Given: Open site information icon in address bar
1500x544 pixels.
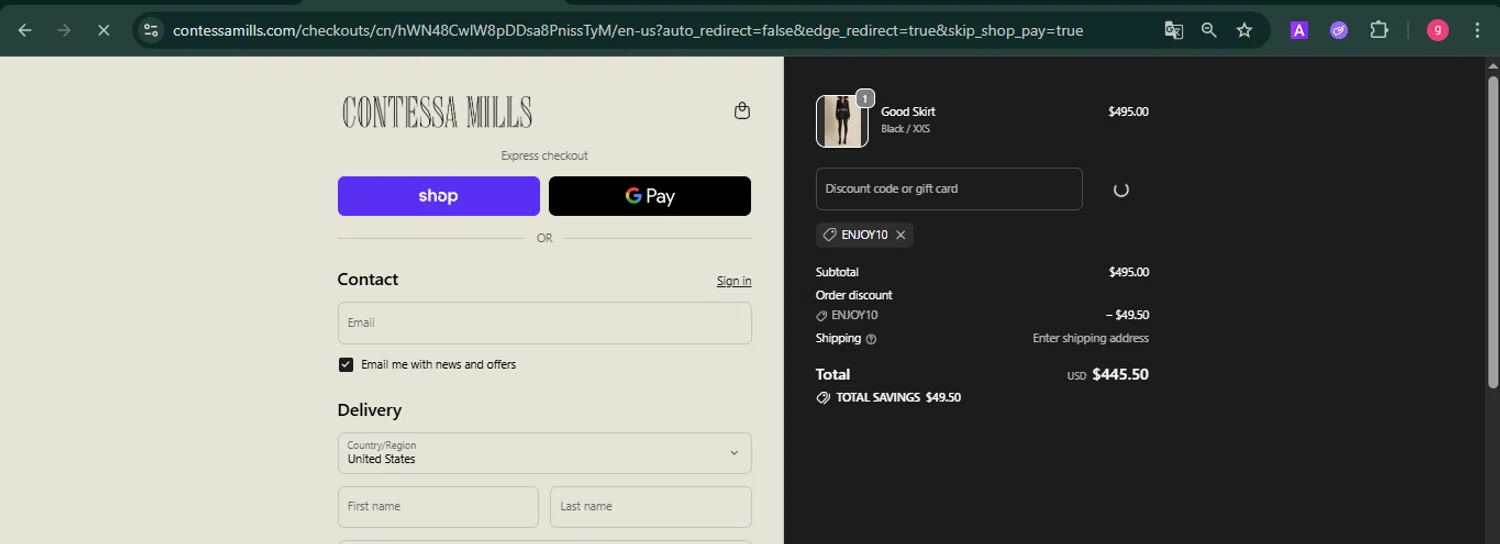Looking at the screenshot, I should (151, 30).
